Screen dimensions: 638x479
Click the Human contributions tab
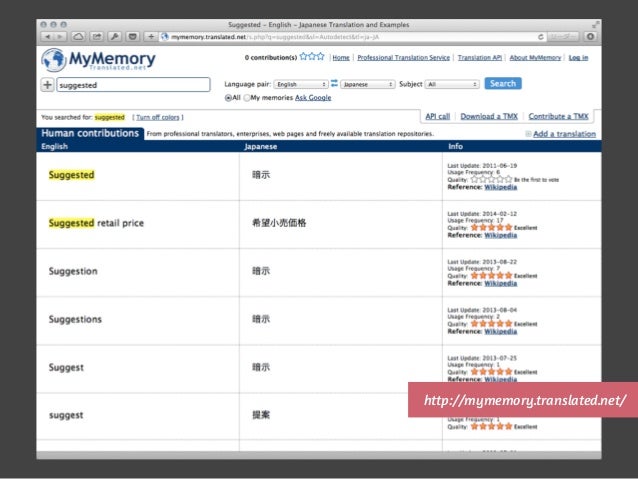tap(90, 133)
